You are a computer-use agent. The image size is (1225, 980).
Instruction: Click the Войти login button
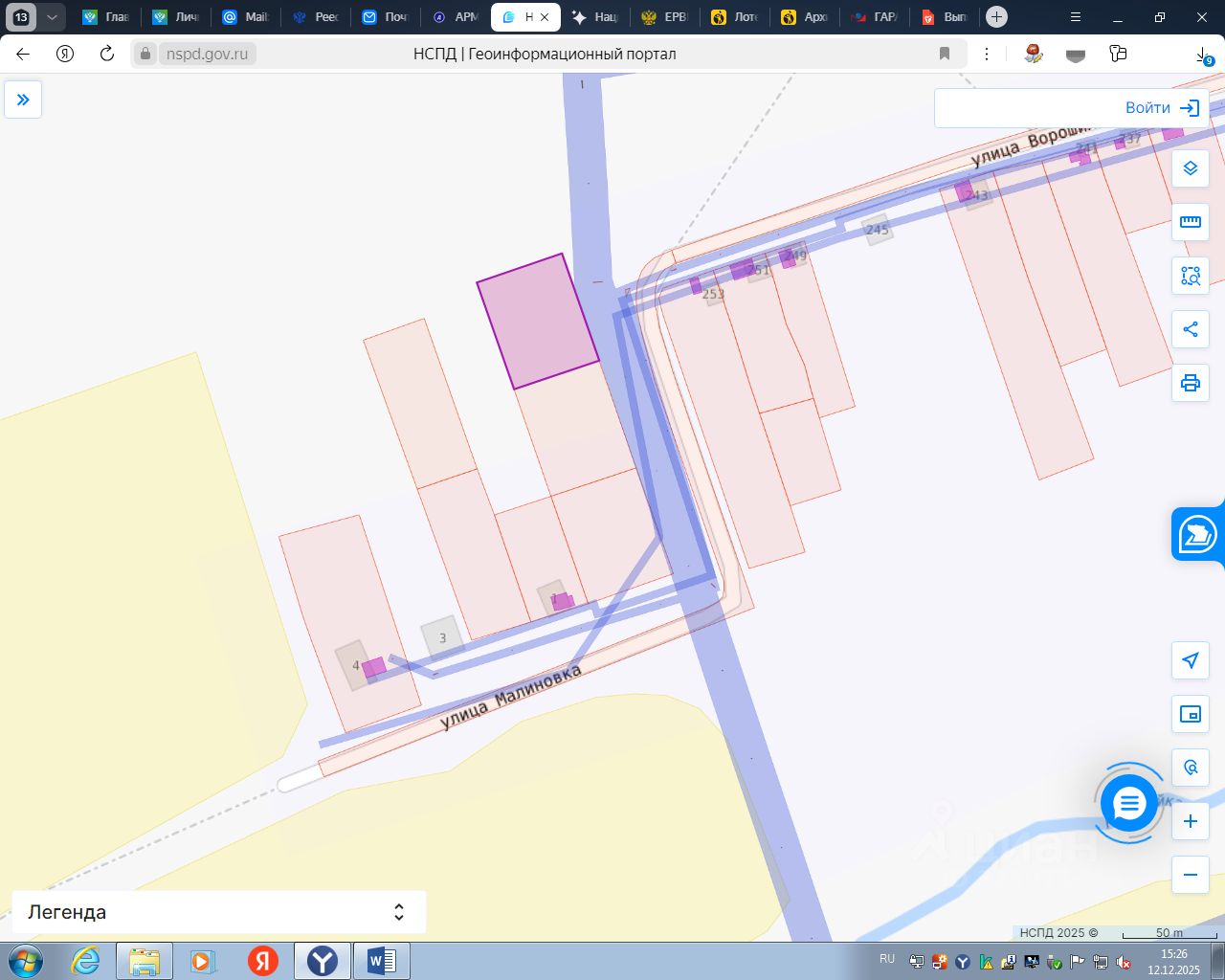pyautogui.click(x=1162, y=108)
